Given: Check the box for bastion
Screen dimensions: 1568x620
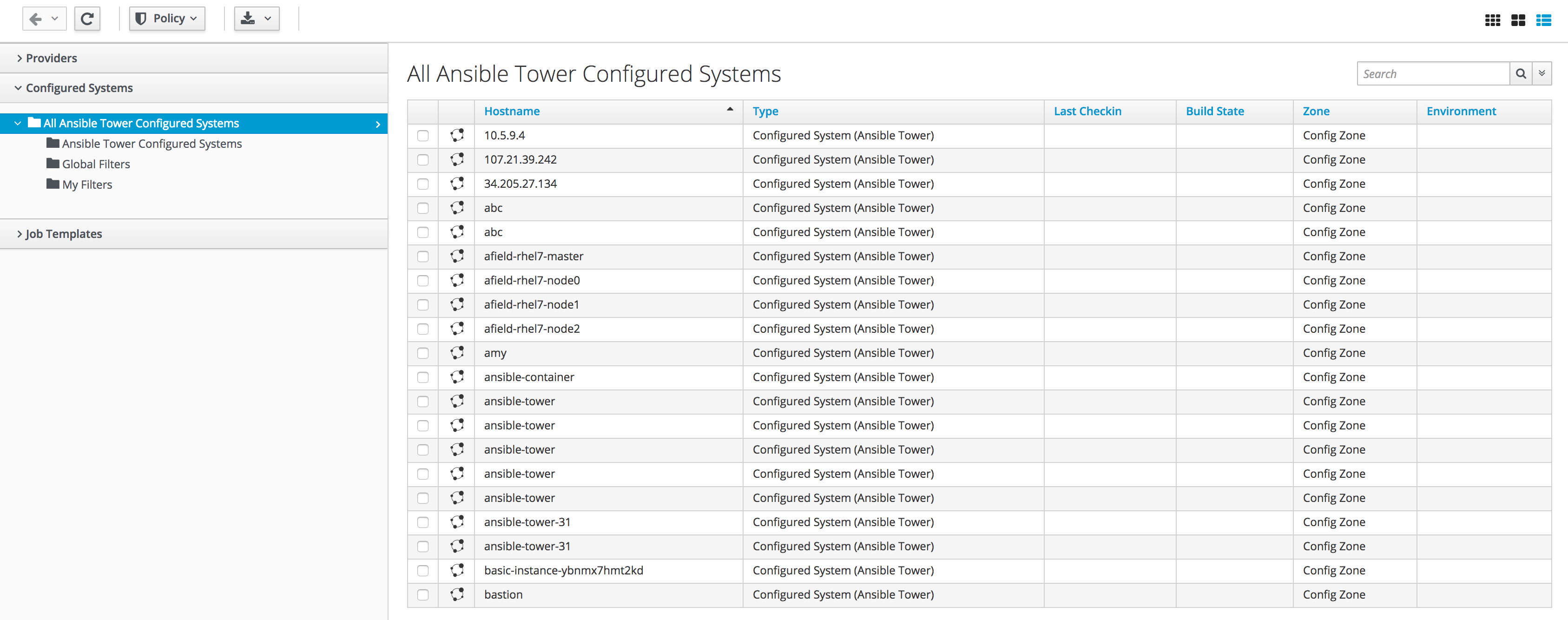Looking at the screenshot, I should pos(422,595).
